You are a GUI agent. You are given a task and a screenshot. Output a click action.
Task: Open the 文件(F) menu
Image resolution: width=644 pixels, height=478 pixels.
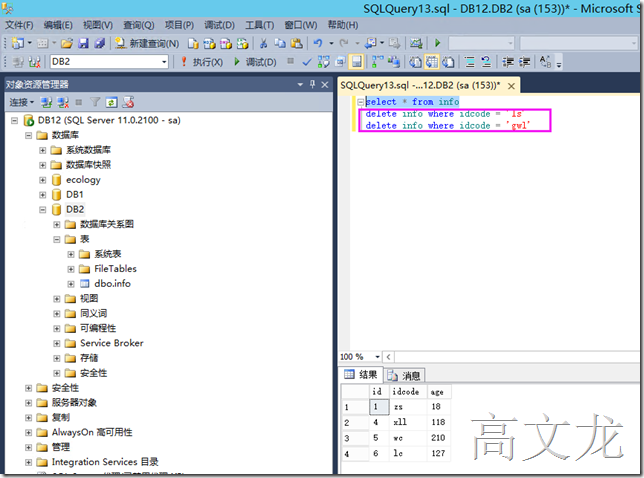(x=19, y=25)
